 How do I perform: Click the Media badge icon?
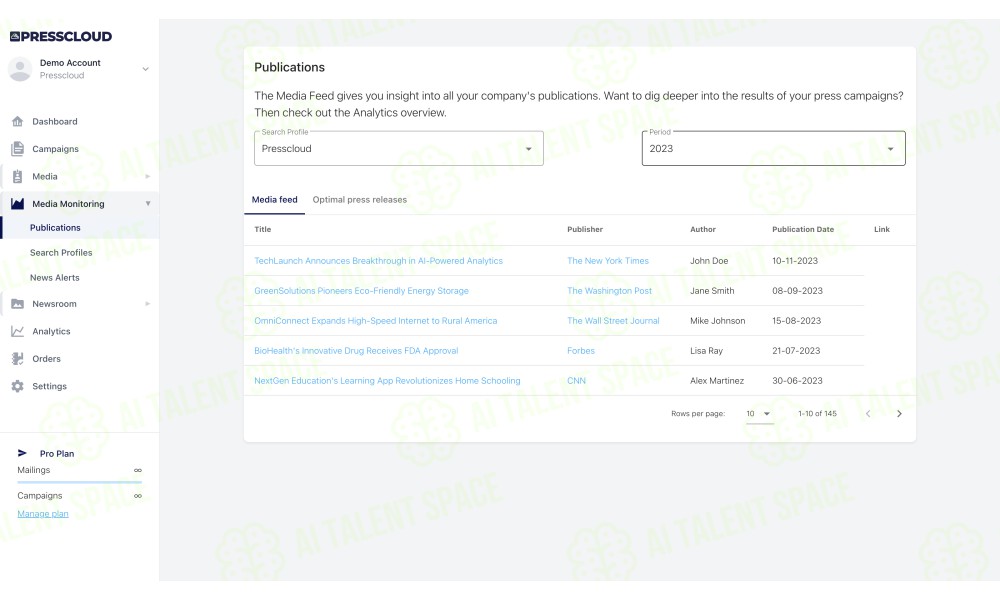17,177
